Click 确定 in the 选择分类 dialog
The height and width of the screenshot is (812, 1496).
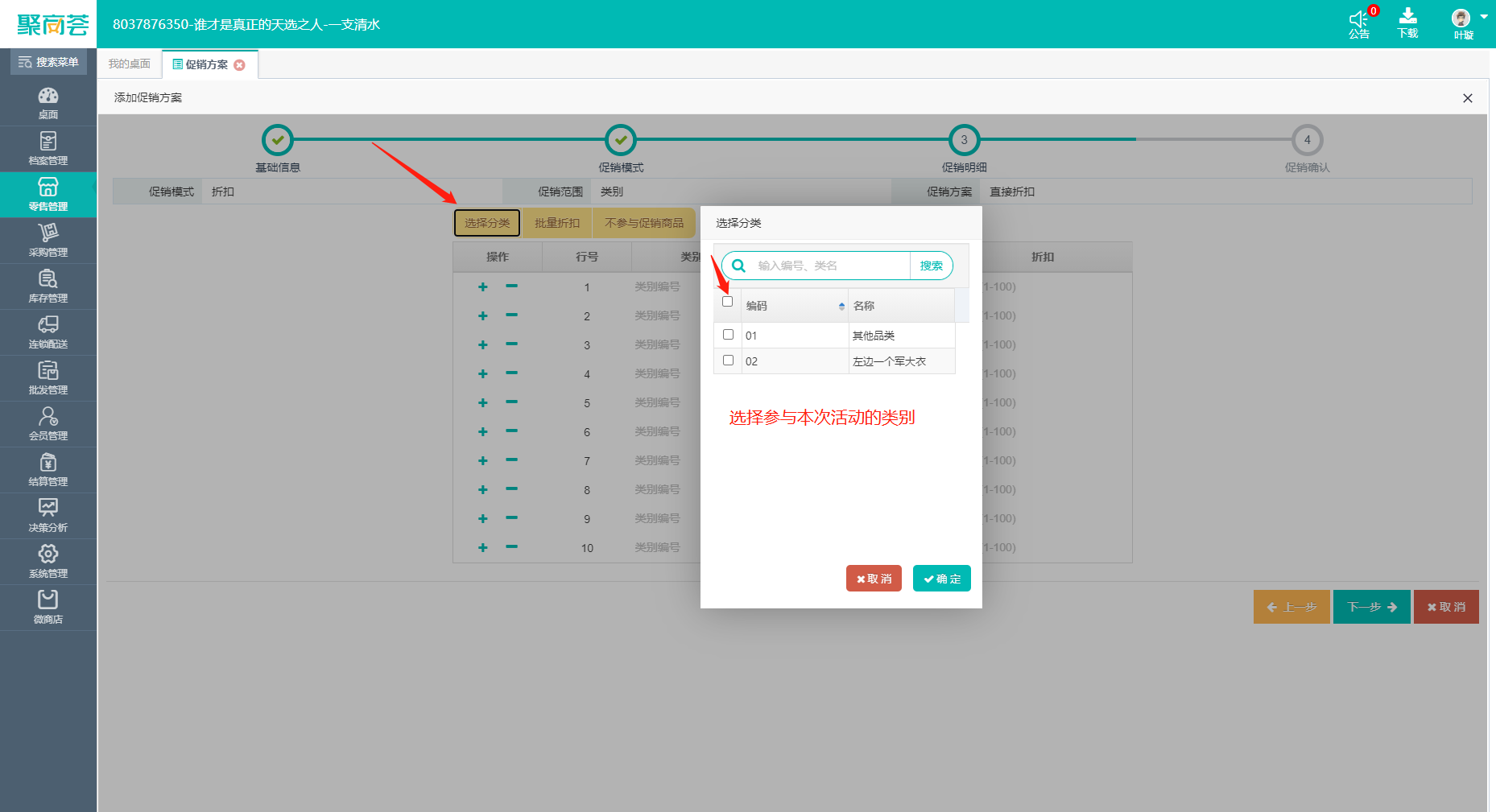[942, 579]
